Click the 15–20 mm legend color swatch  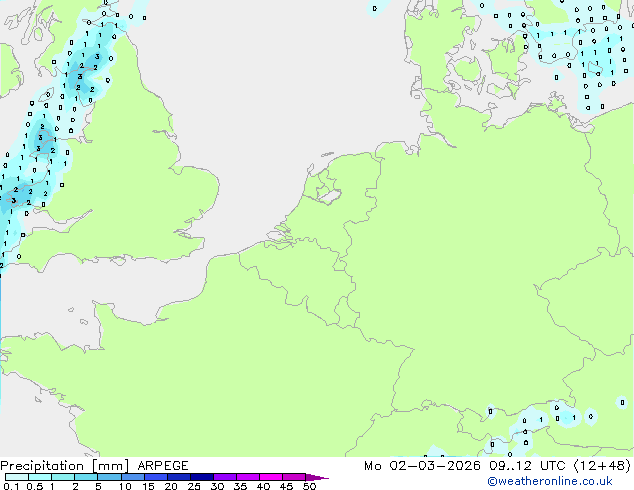click(x=155, y=477)
